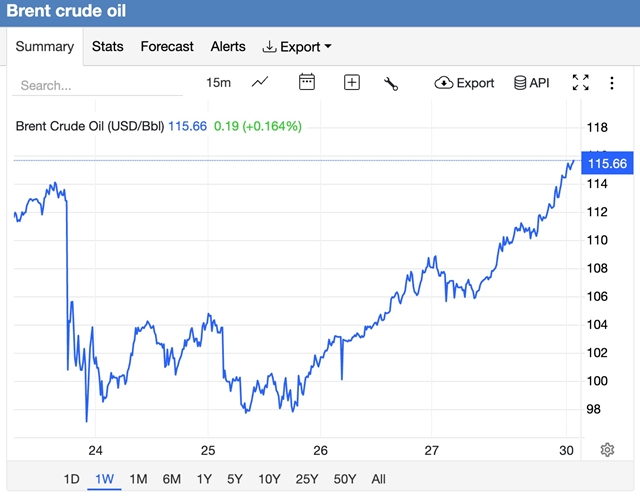Click the cloud Export button in toolbar

point(465,83)
